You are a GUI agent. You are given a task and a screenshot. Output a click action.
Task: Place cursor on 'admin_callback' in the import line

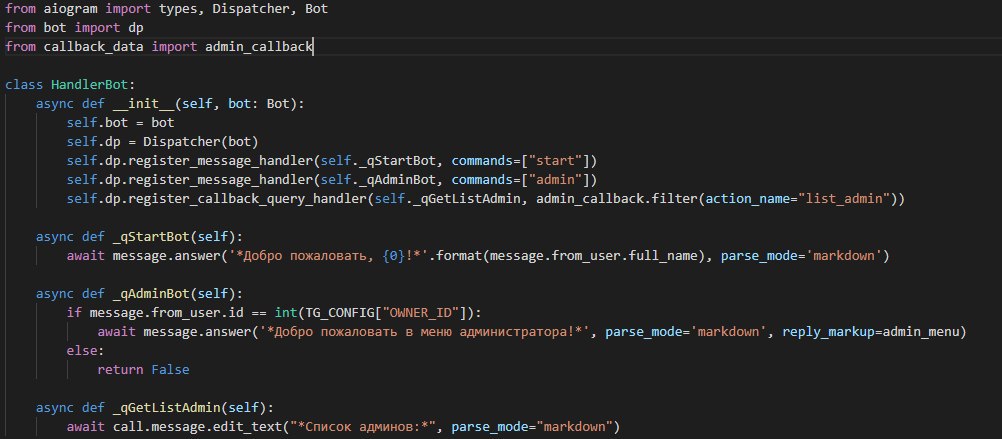point(259,47)
